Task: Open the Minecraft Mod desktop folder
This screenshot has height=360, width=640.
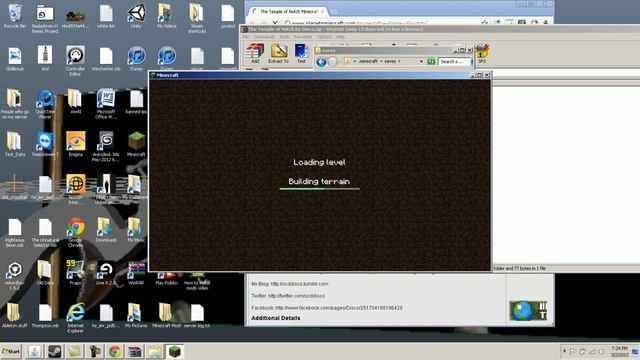Action: (167, 316)
